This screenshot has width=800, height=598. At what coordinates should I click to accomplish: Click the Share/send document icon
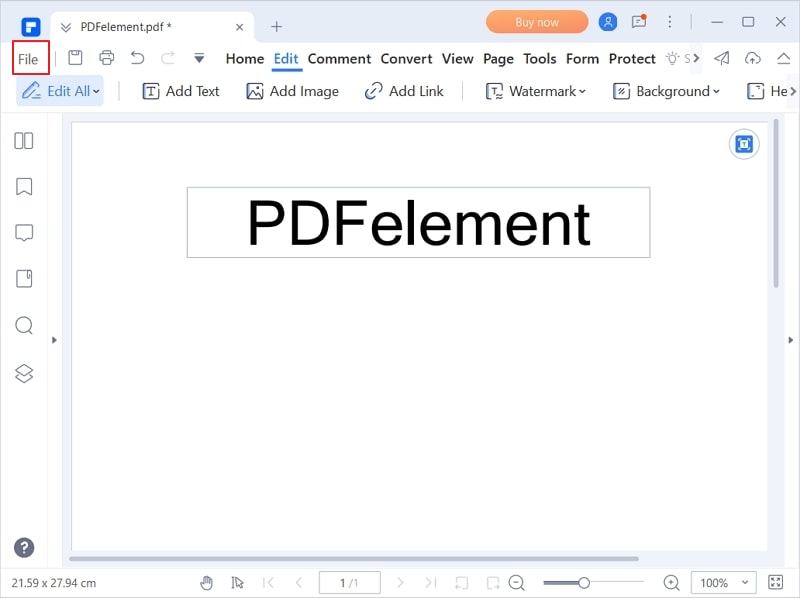coord(722,59)
